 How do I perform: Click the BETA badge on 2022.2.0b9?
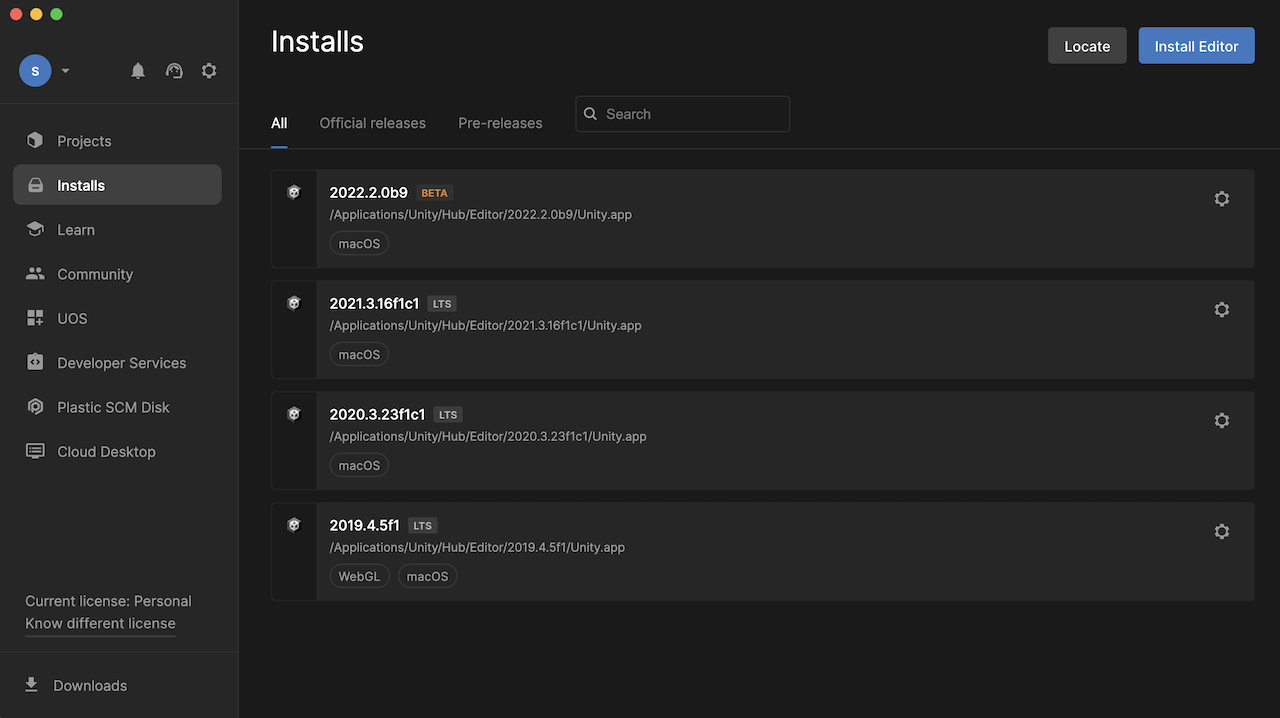tap(434, 193)
